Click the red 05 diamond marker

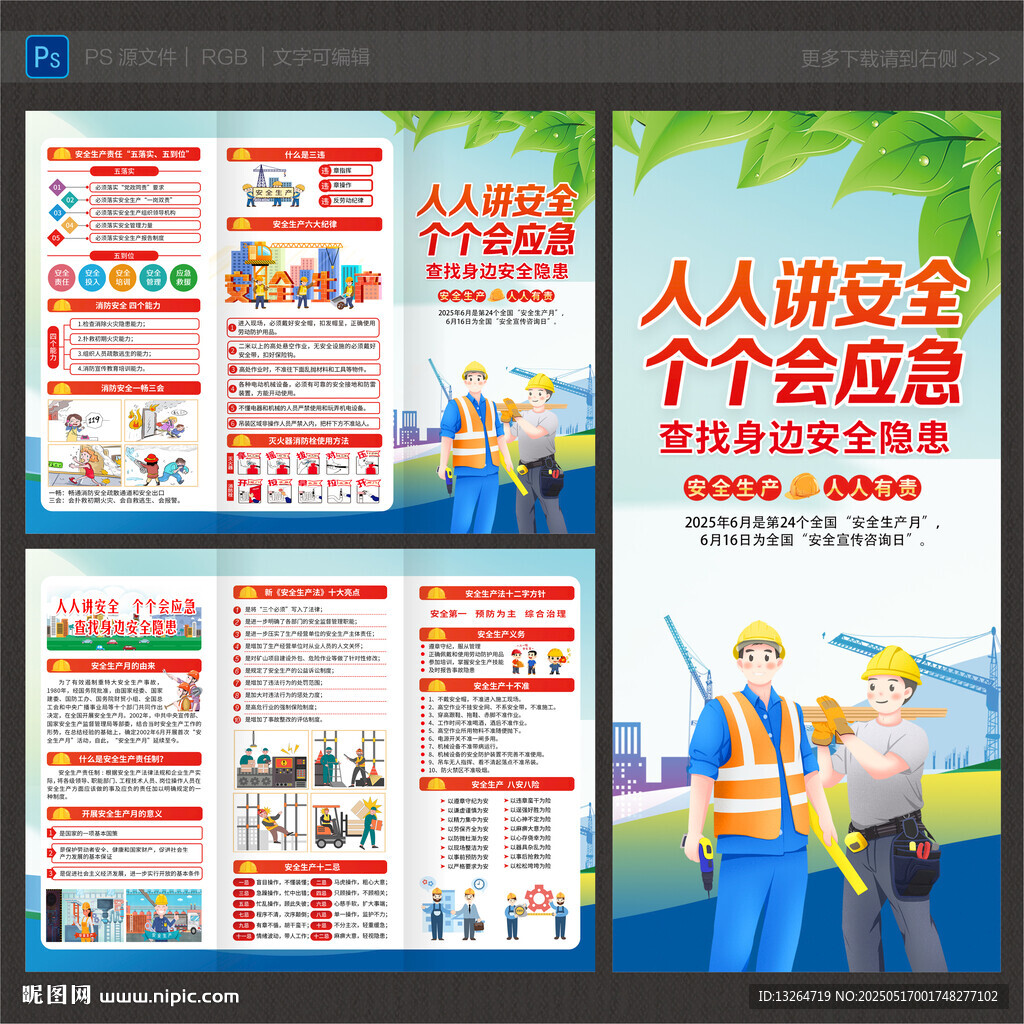(x=56, y=238)
